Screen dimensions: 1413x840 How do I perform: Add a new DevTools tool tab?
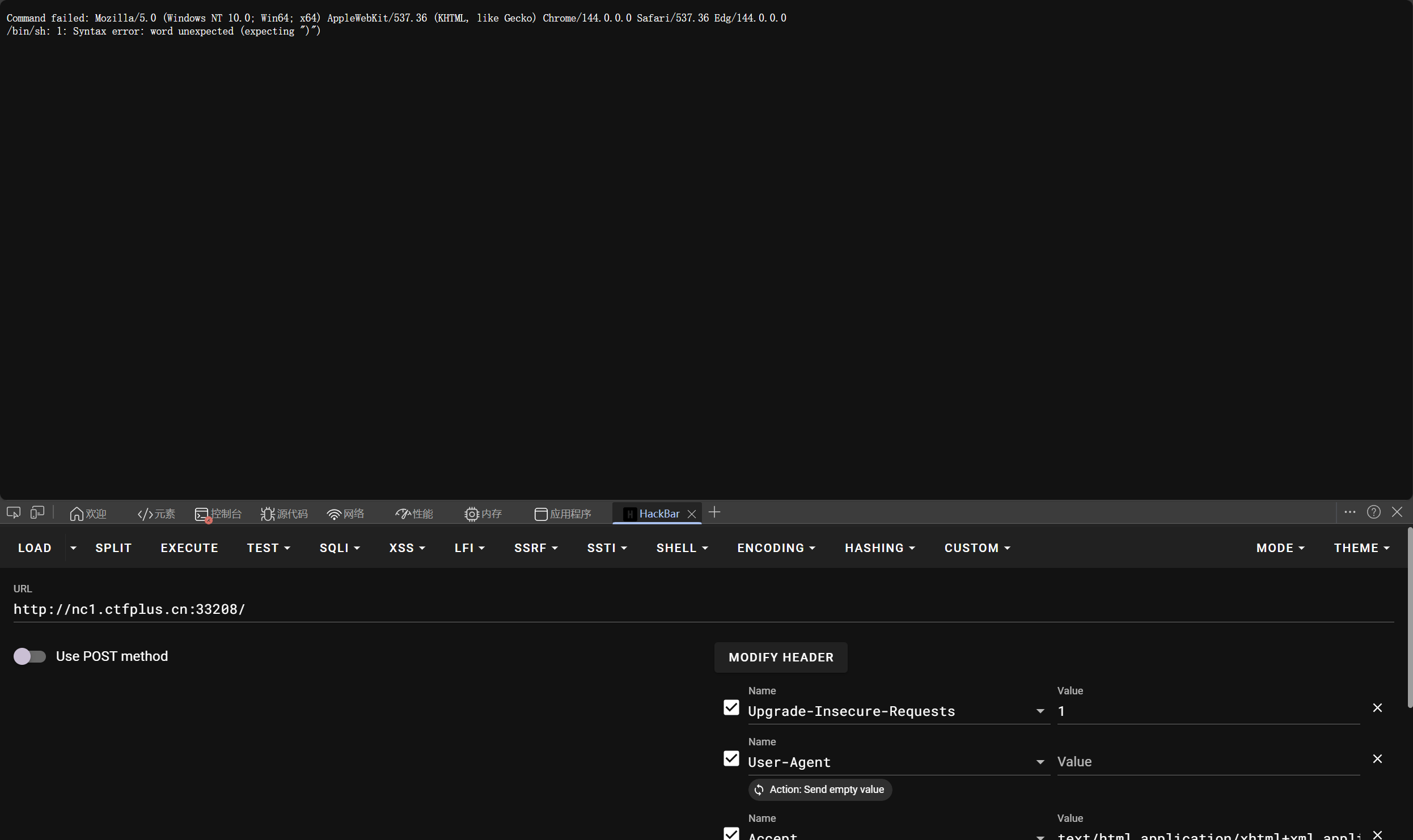pyautogui.click(x=714, y=512)
